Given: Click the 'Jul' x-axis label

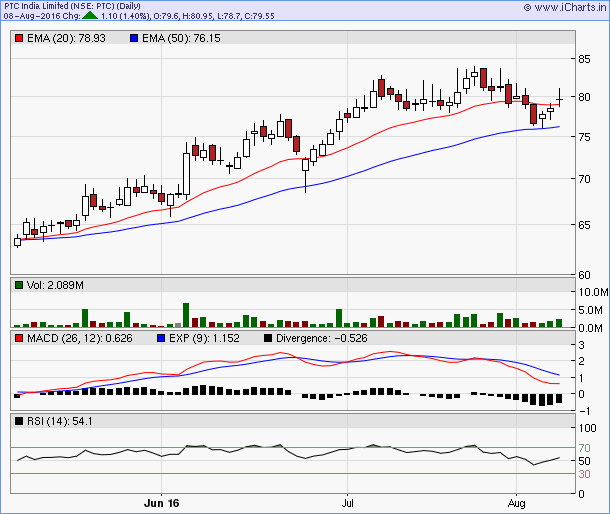Looking at the screenshot, I should (x=347, y=503).
